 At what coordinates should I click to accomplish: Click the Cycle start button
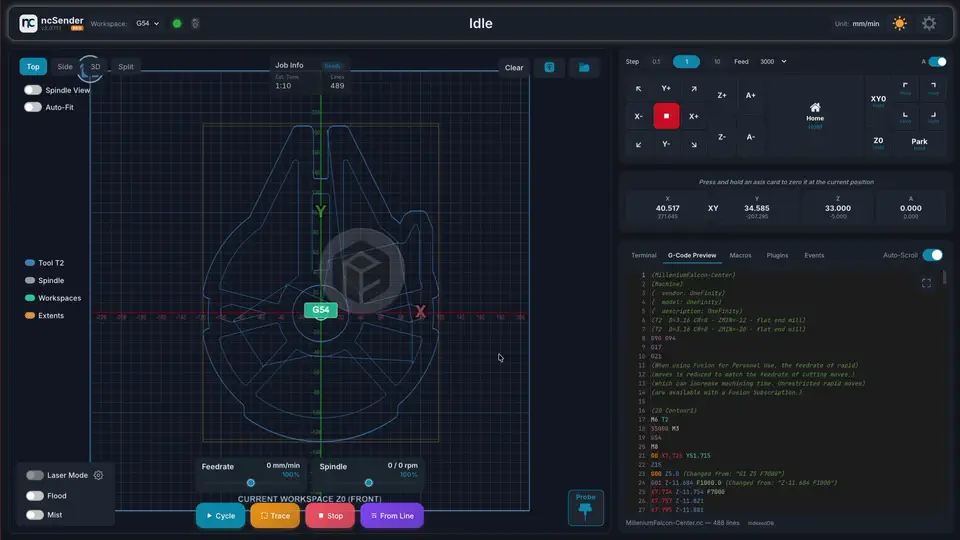(220, 516)
